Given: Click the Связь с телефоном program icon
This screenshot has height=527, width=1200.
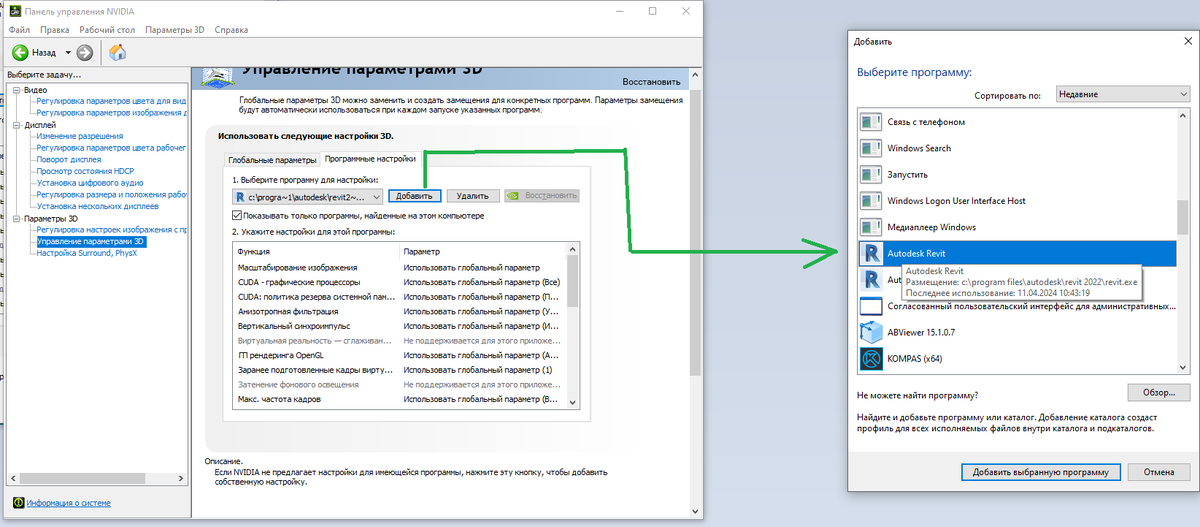Looking at the screenshot, I should coord(869,122).
